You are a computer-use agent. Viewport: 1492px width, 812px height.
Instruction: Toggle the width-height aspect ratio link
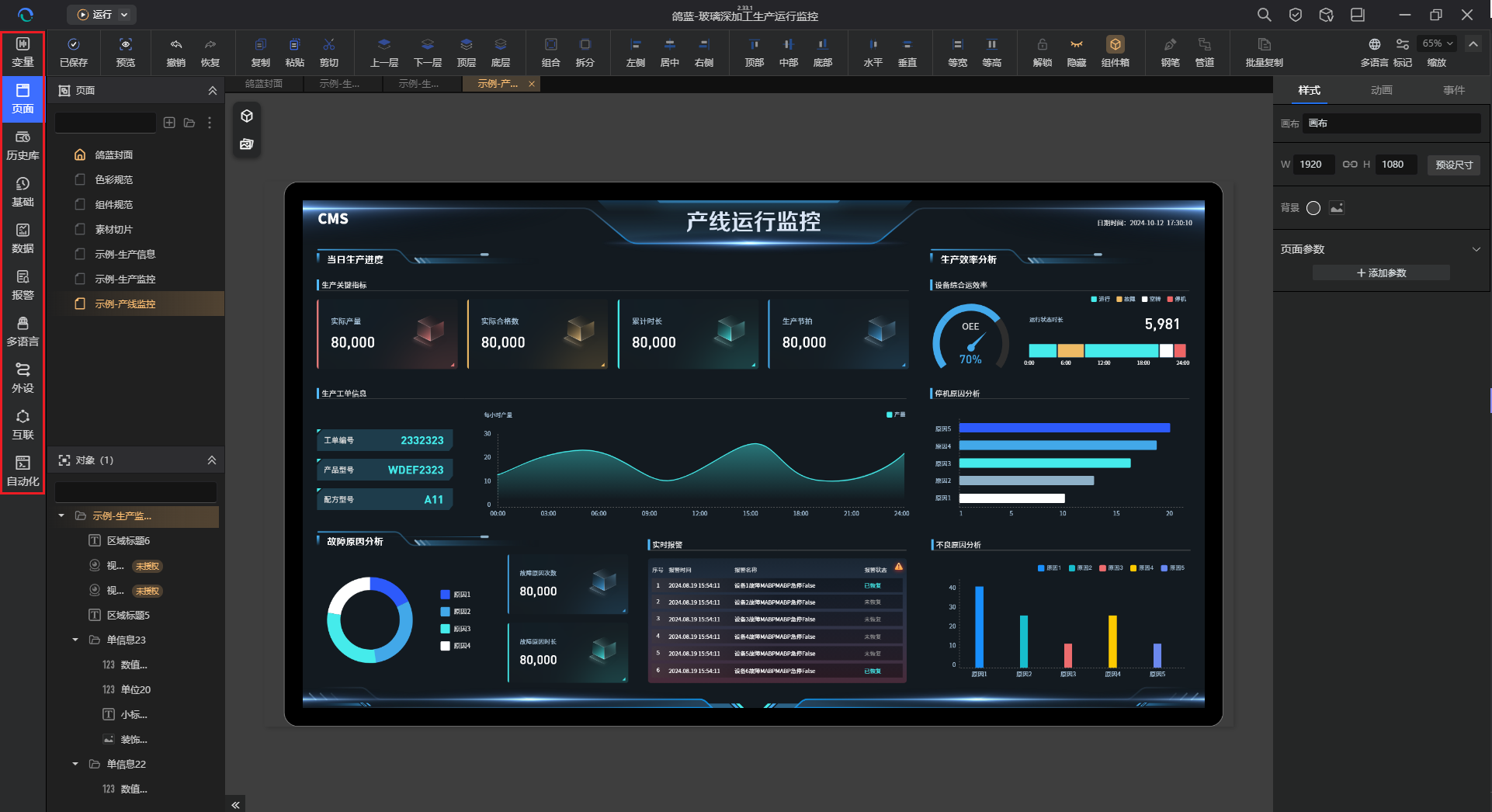[1350, 165]
